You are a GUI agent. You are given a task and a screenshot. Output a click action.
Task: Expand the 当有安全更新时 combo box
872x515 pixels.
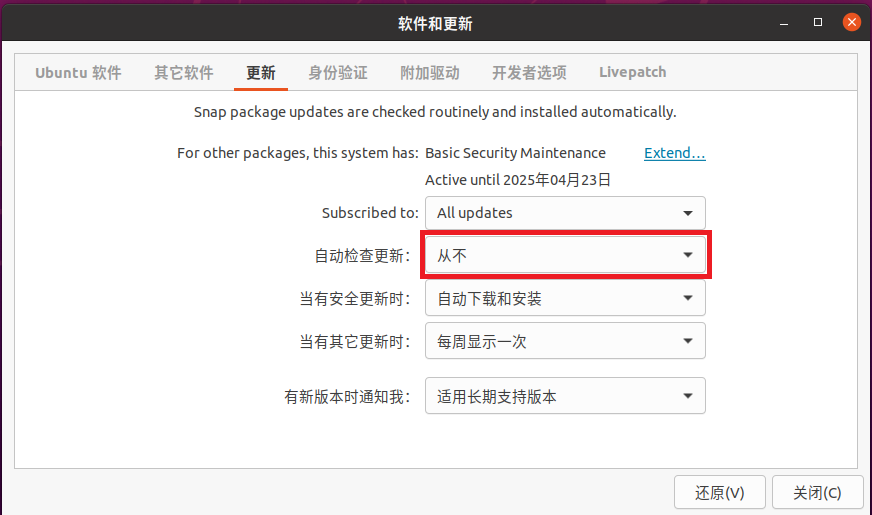(565, 298)
